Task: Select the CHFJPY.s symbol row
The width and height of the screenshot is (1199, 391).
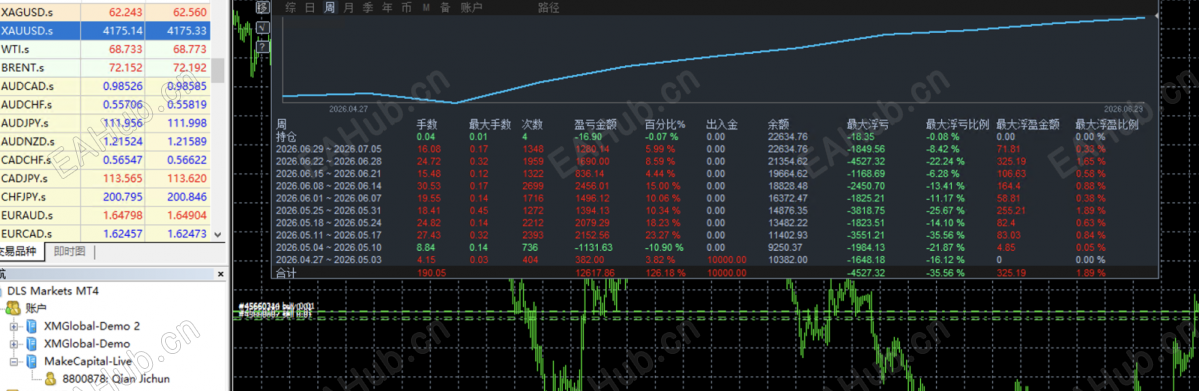Action: point(106,197)
